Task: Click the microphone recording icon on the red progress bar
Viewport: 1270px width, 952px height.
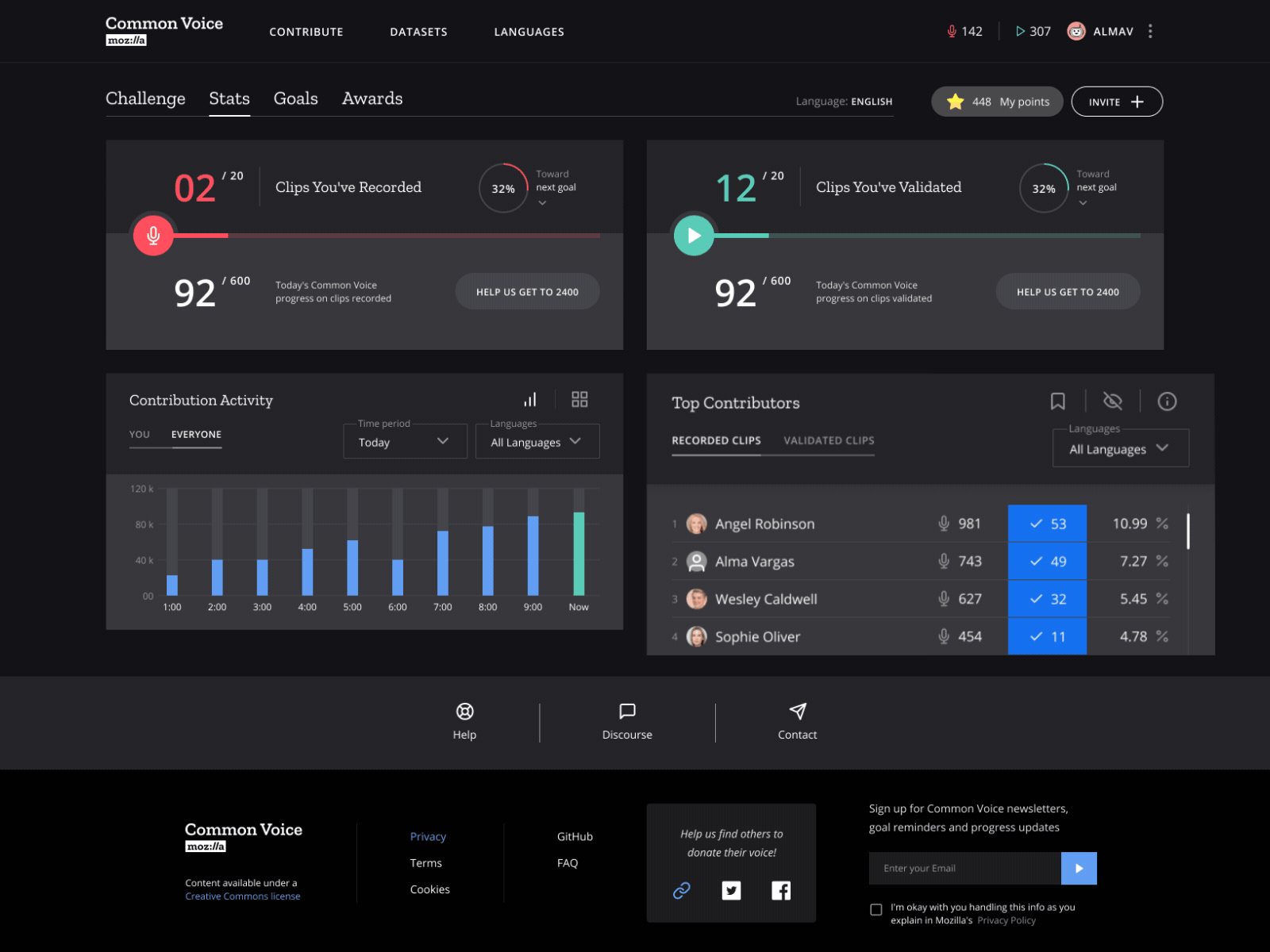Action: tap(152, 235)
